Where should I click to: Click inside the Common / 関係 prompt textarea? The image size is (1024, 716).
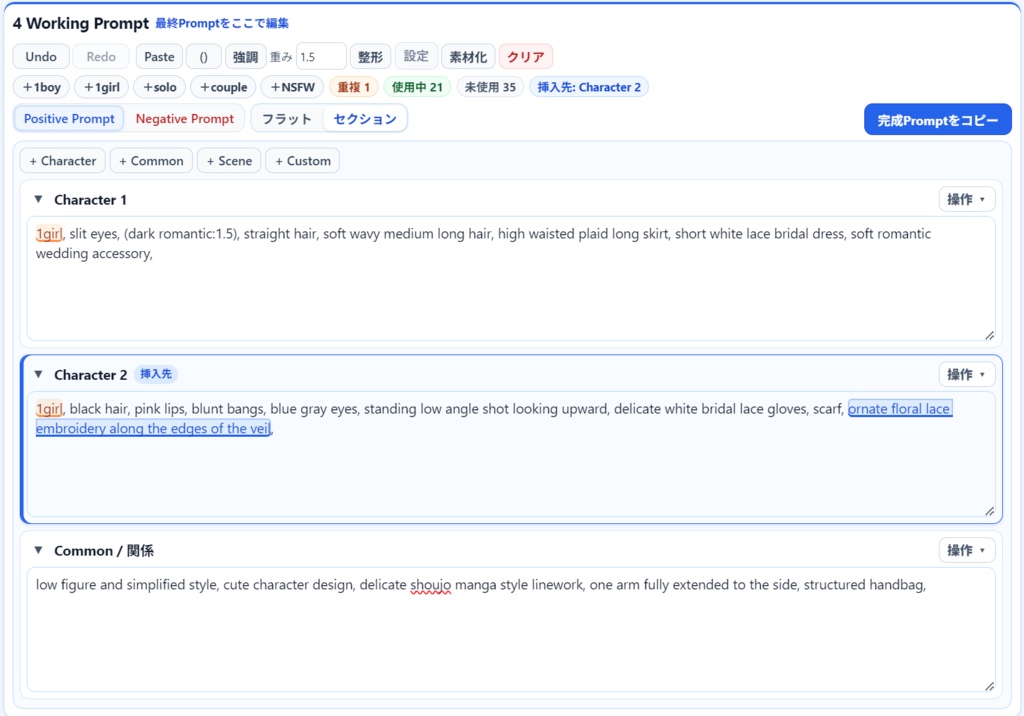(x=511, y=629)
